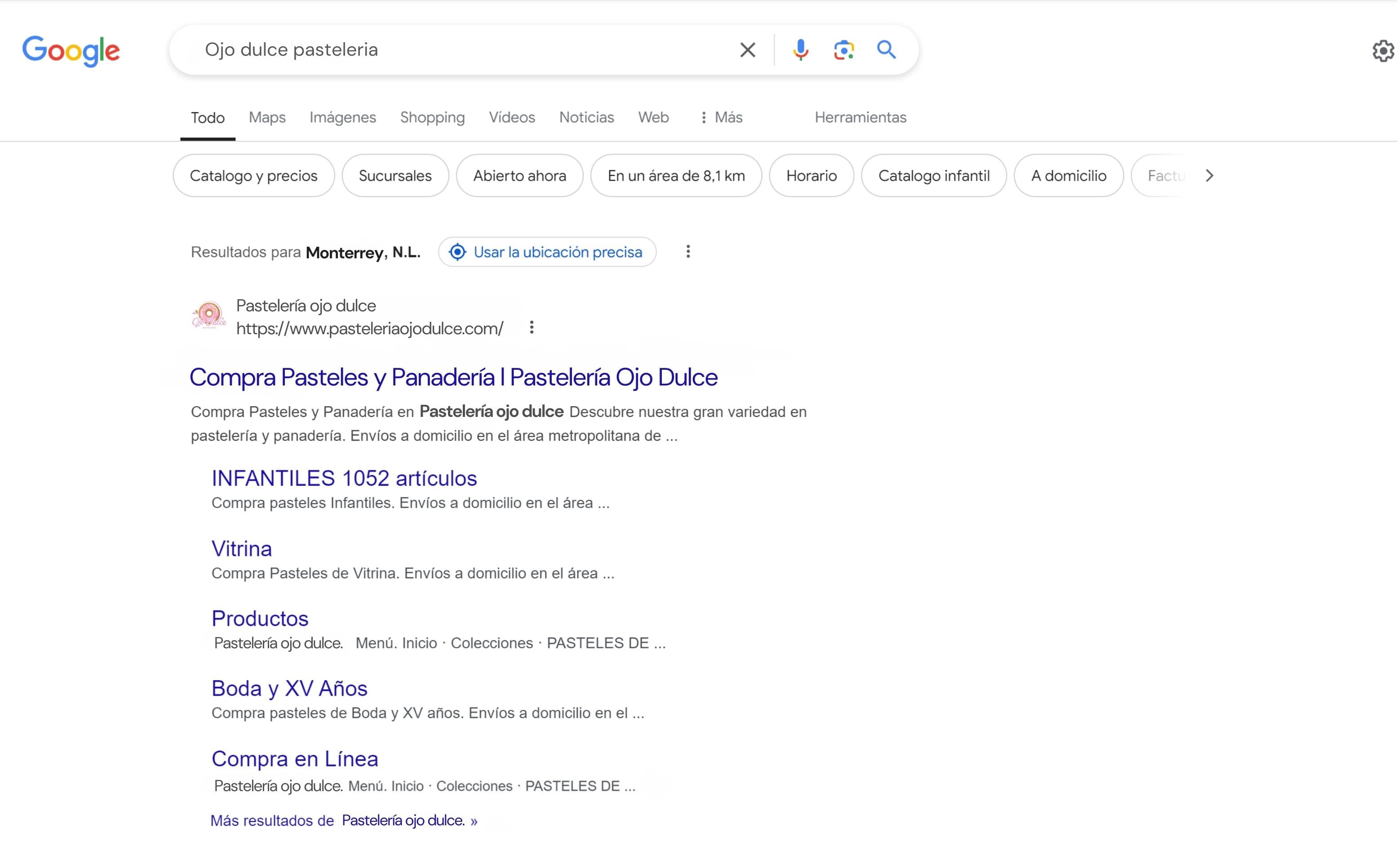Open 'INFANTILES 1052 artículos' sitelink
The height and width of the screenshot is (850, 1400).
pyautogui.click(x=345, y=479)
